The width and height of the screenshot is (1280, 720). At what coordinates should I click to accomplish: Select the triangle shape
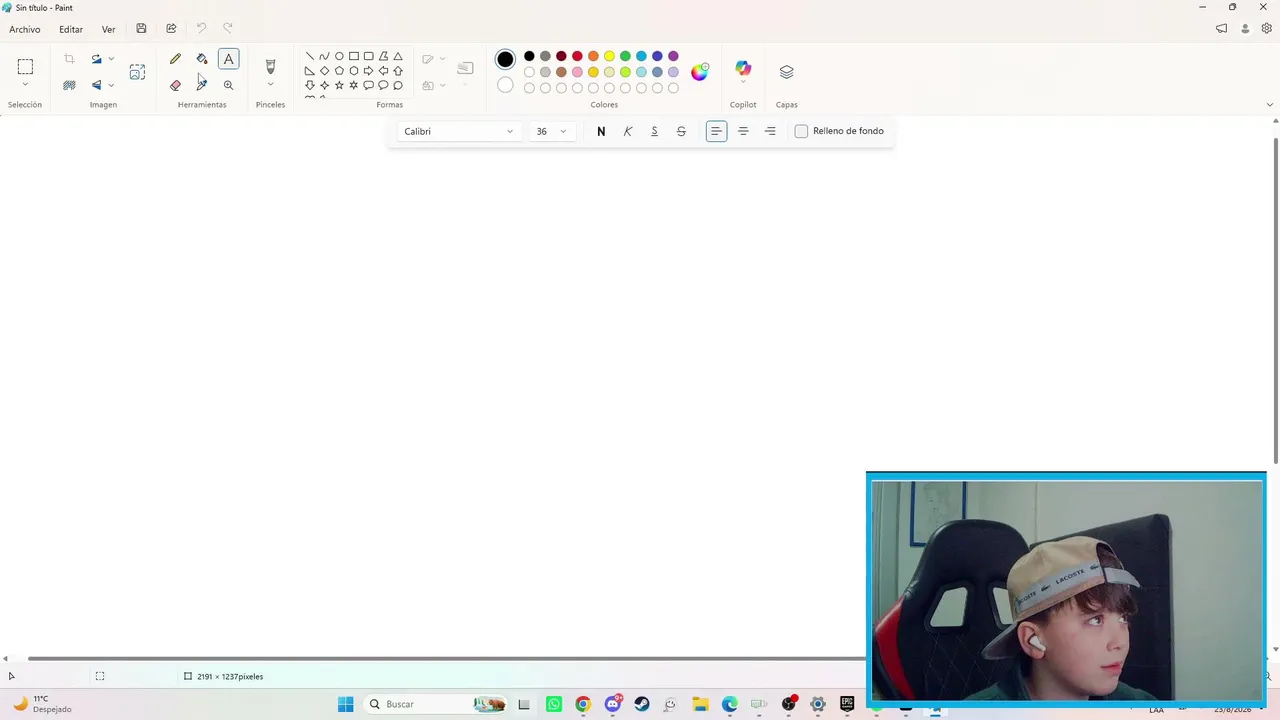(x=398, y=56)
